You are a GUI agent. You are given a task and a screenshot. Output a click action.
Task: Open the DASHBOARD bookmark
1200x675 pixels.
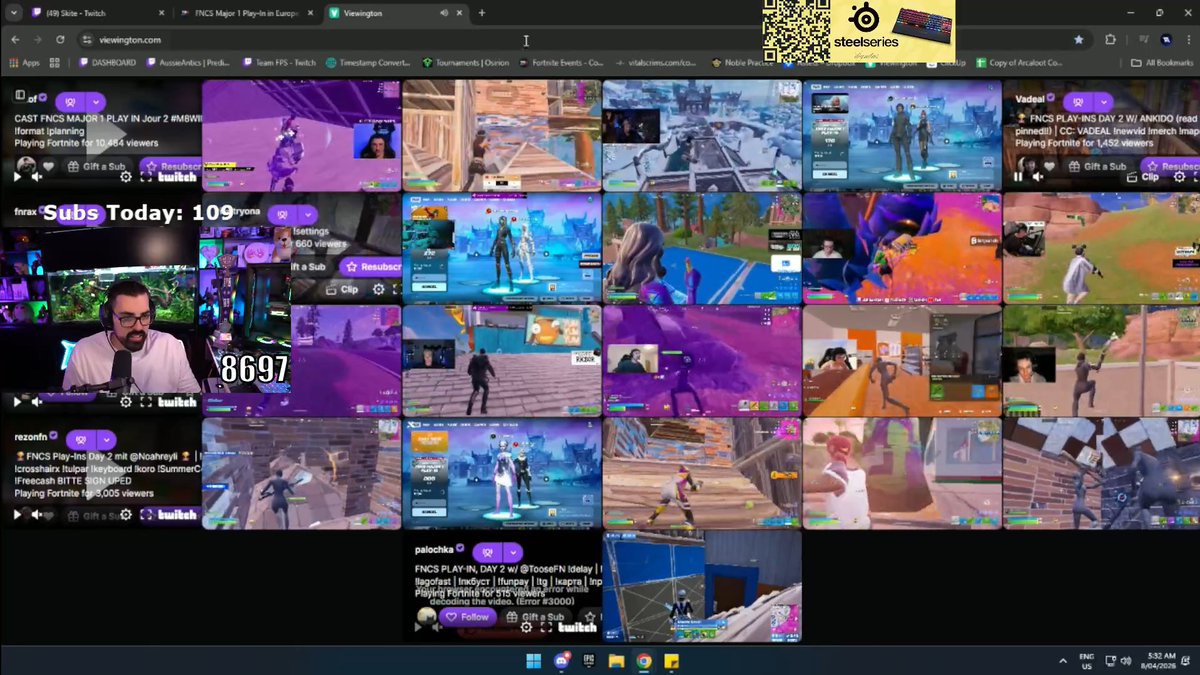109,62
